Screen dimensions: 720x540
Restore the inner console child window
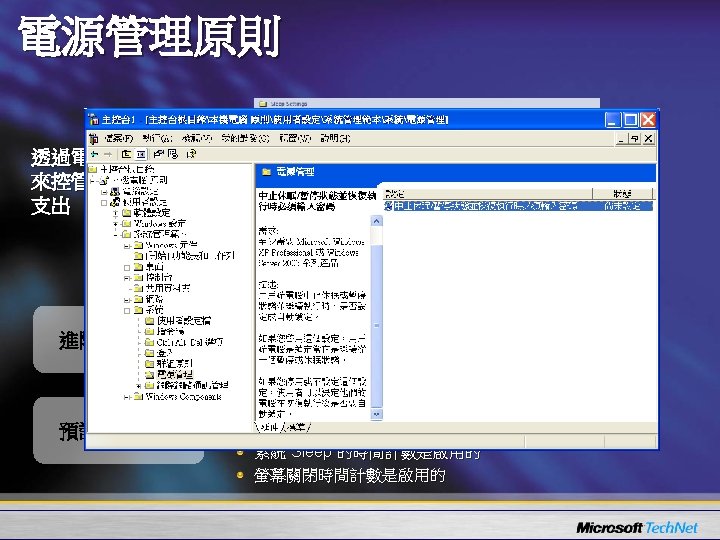[x=635, y=138]
